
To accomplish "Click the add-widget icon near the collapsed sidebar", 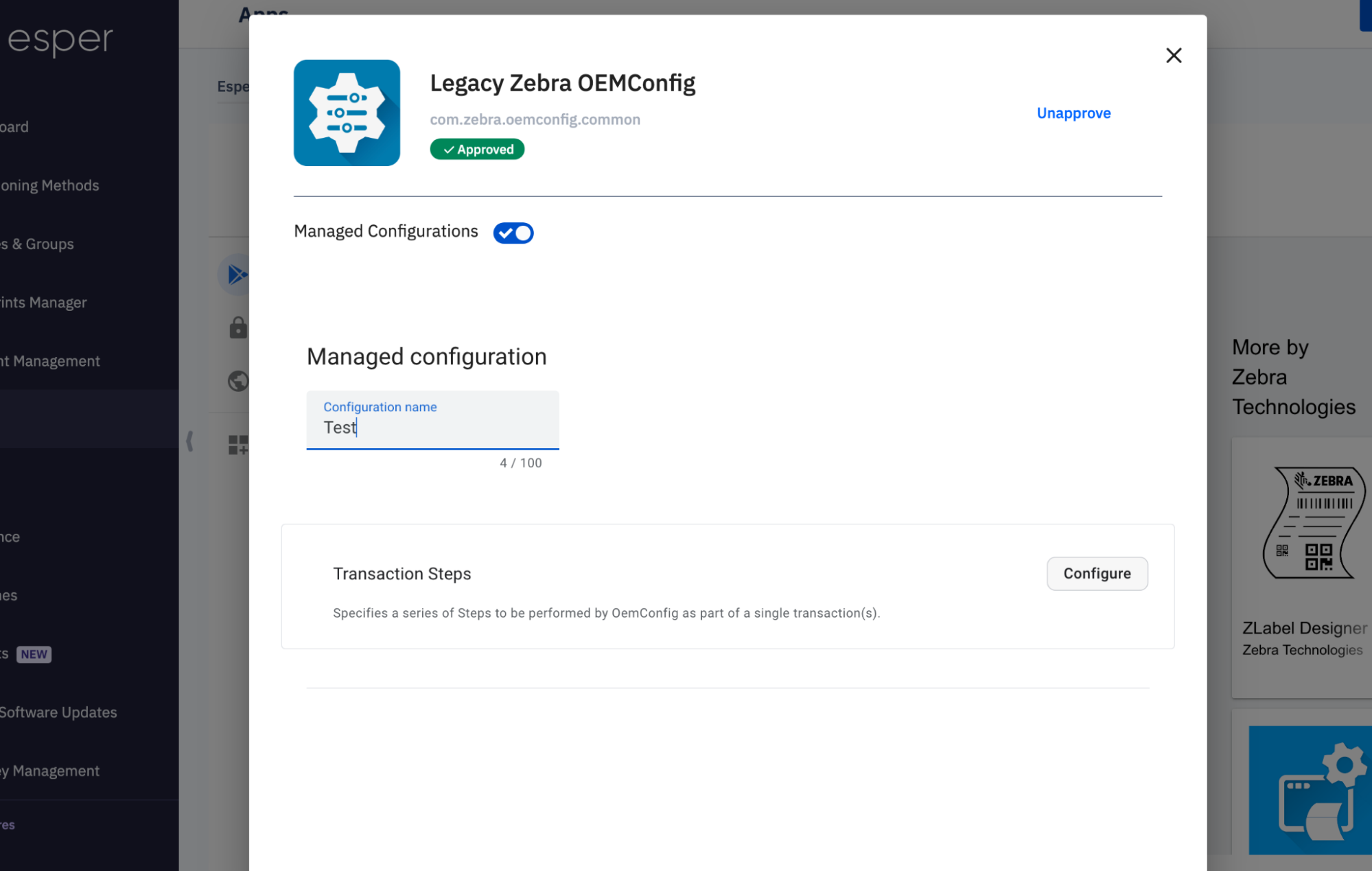I will click(x=237, y=444).
